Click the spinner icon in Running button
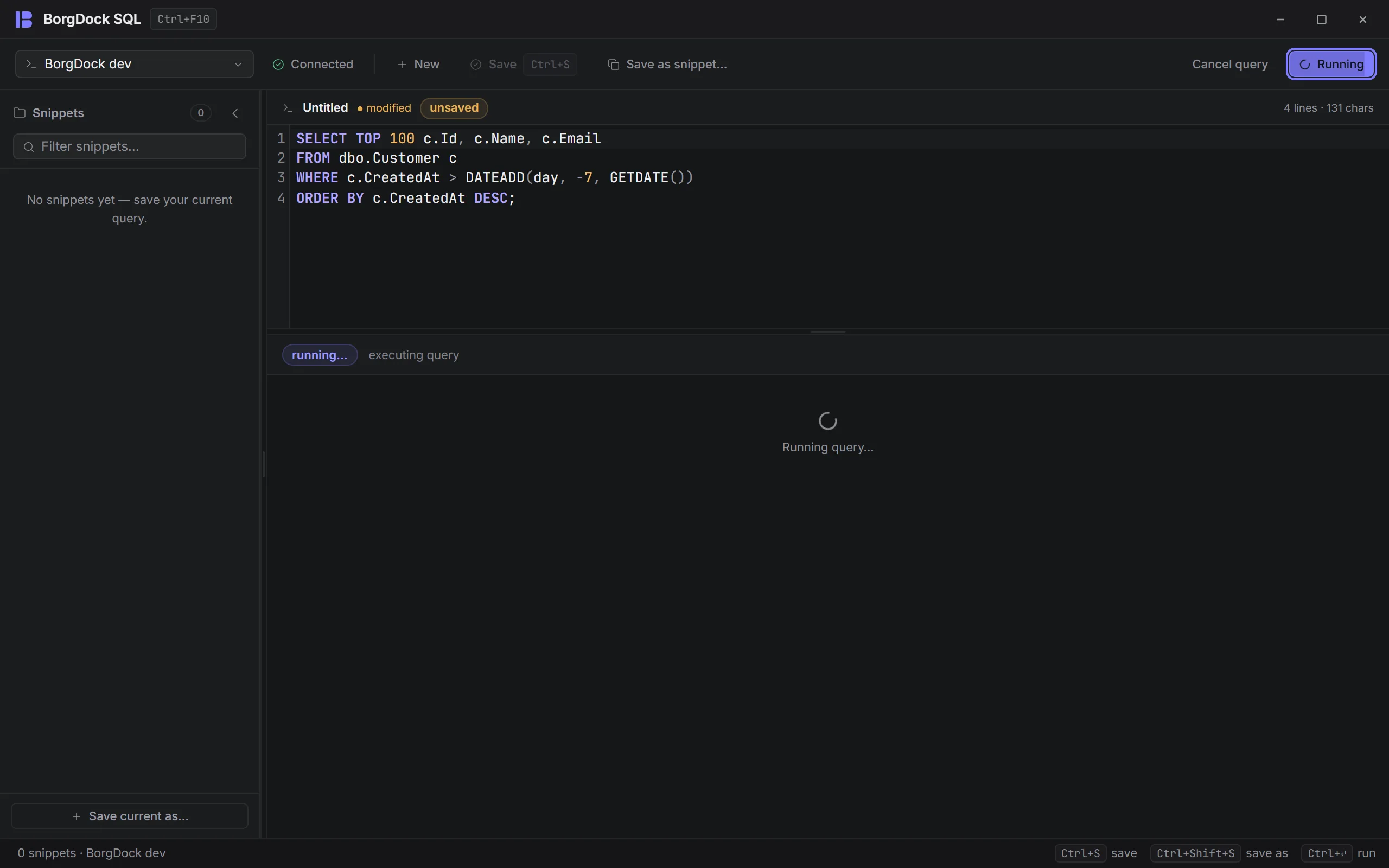 (x=1304, y=65)
